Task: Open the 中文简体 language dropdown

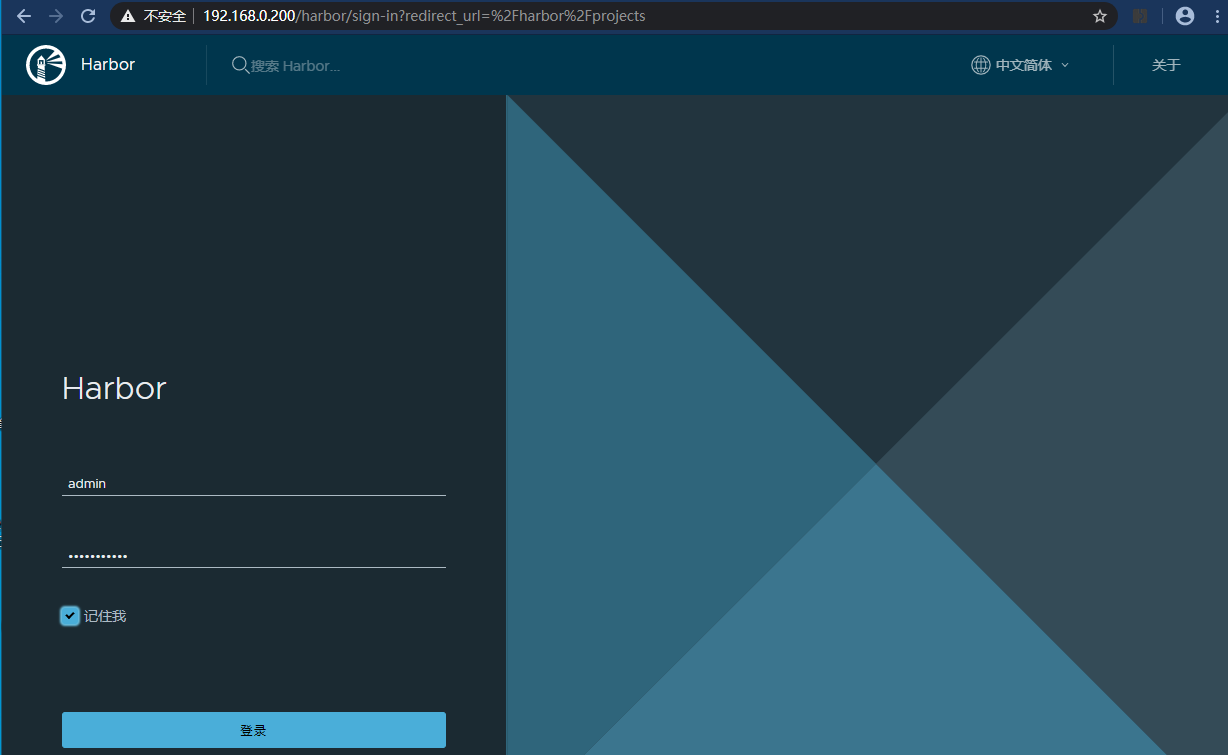Action: click(x=1021, y=65)
